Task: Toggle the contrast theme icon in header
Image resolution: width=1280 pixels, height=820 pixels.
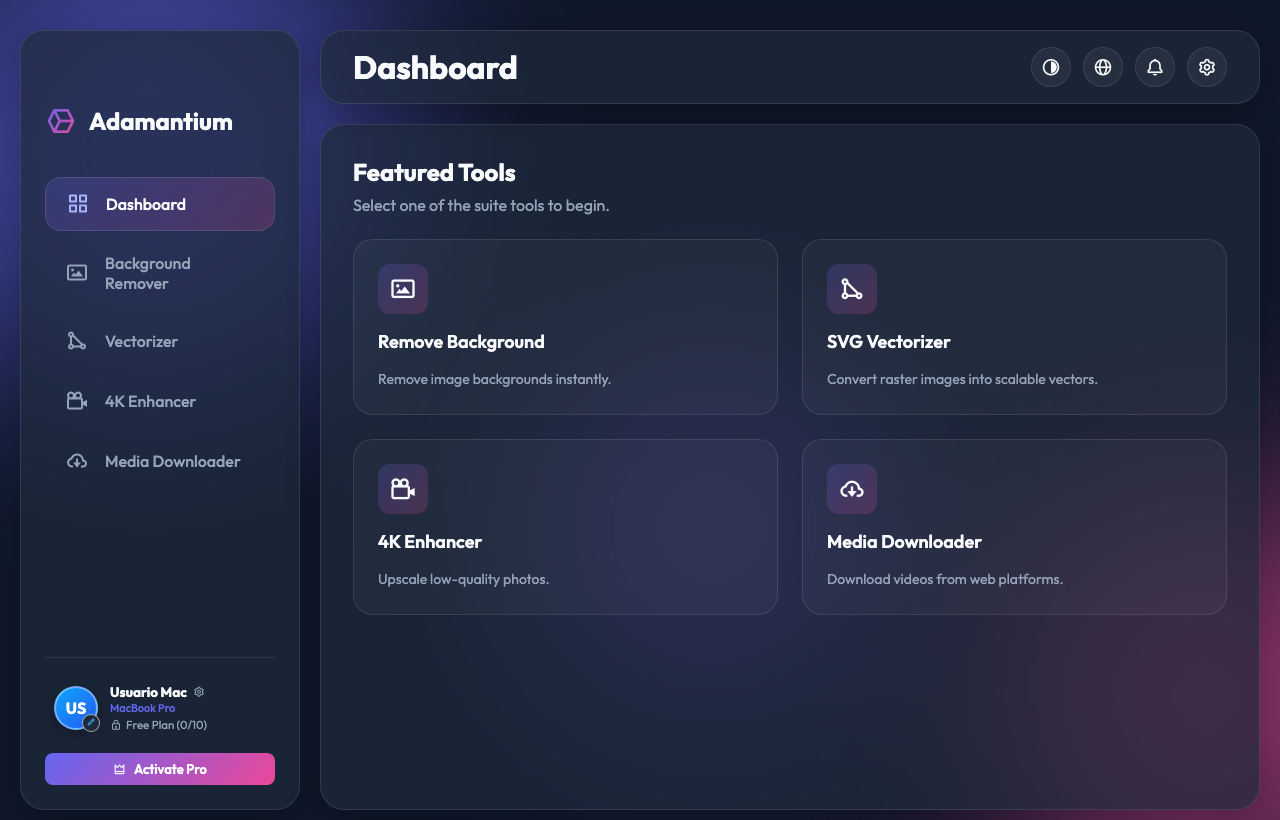Action: (1051, 67)
